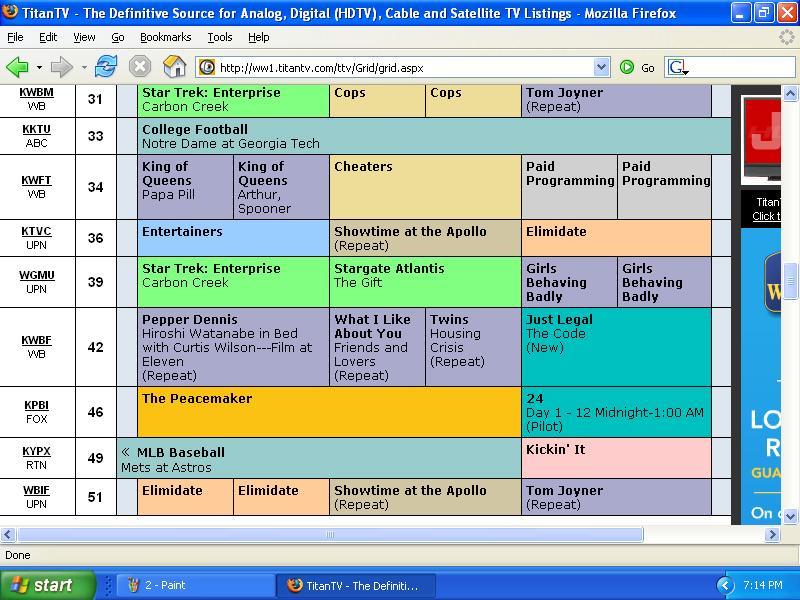Image resolution: width=800 pixels, height=600 pixels.
Task: Open the Home page icon
Action: (174, 67)
